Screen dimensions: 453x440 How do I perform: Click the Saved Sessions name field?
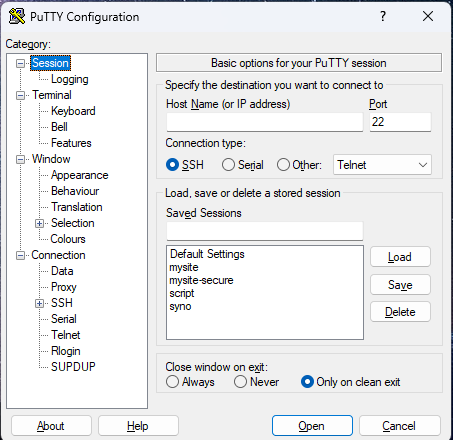(x=265, y=231)
